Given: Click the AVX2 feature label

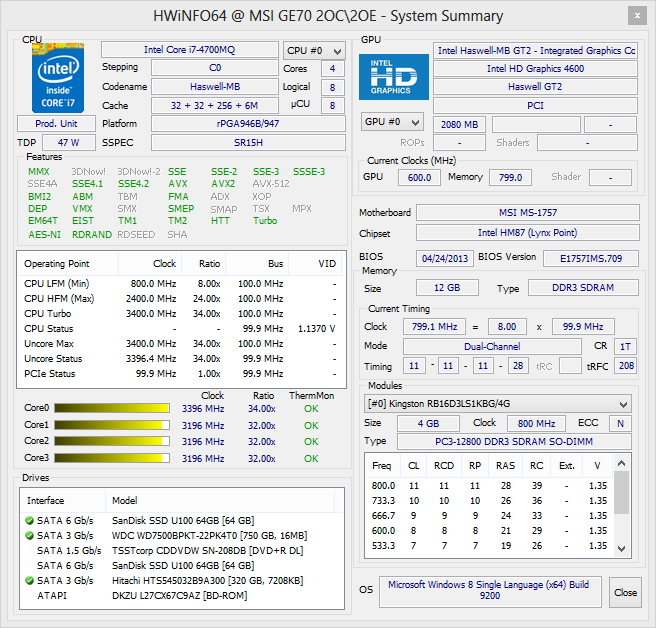Looking at the screenshot, I should pyautogui.click(x=223, y=184).
